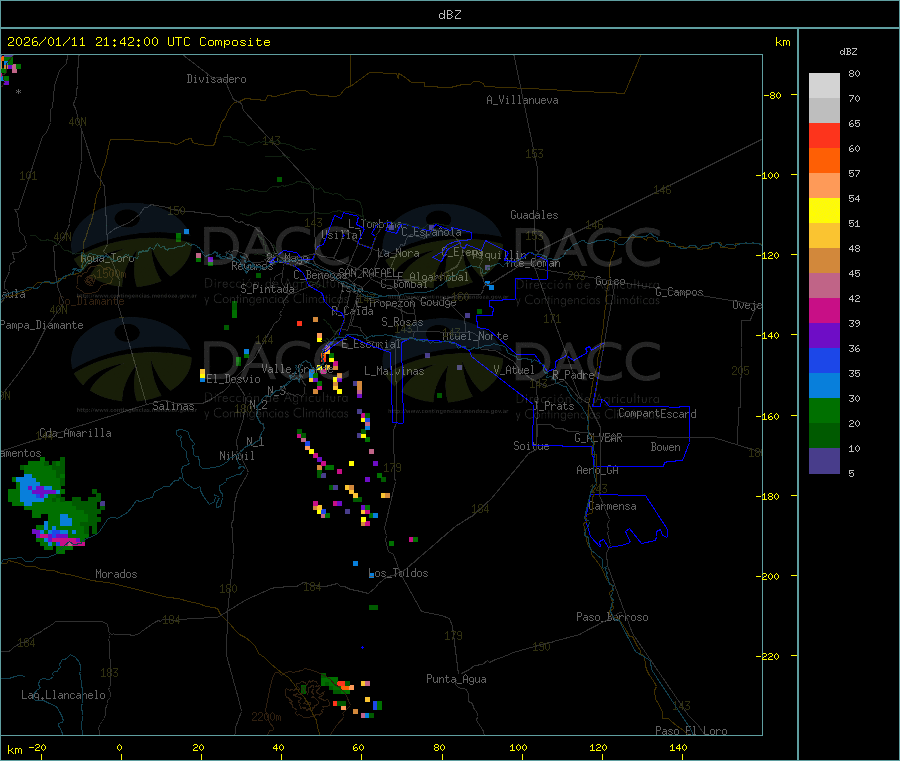
Task: Click the Guadales label on the map
Action: point(534,215)
